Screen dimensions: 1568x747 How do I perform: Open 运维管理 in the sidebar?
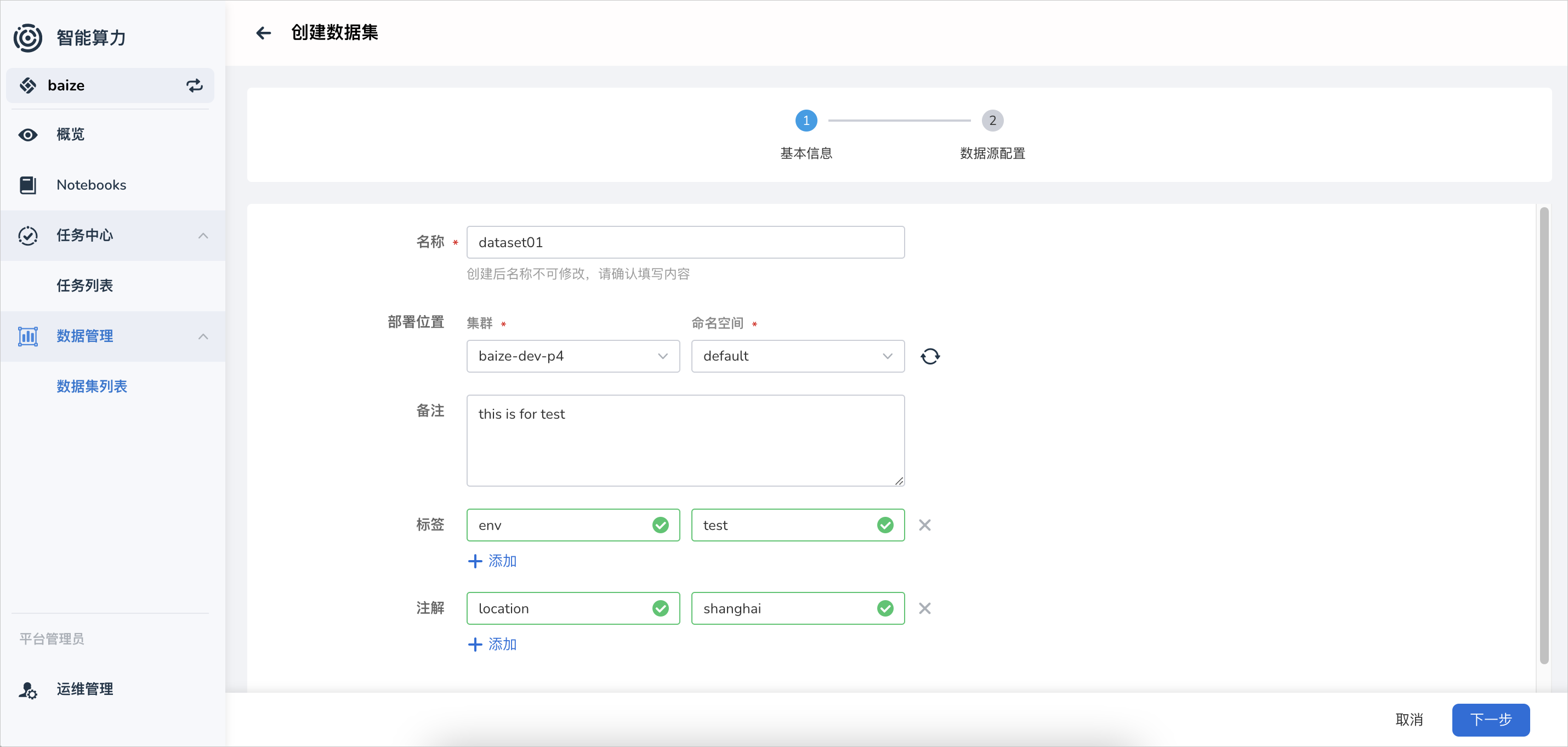point(112,690)
